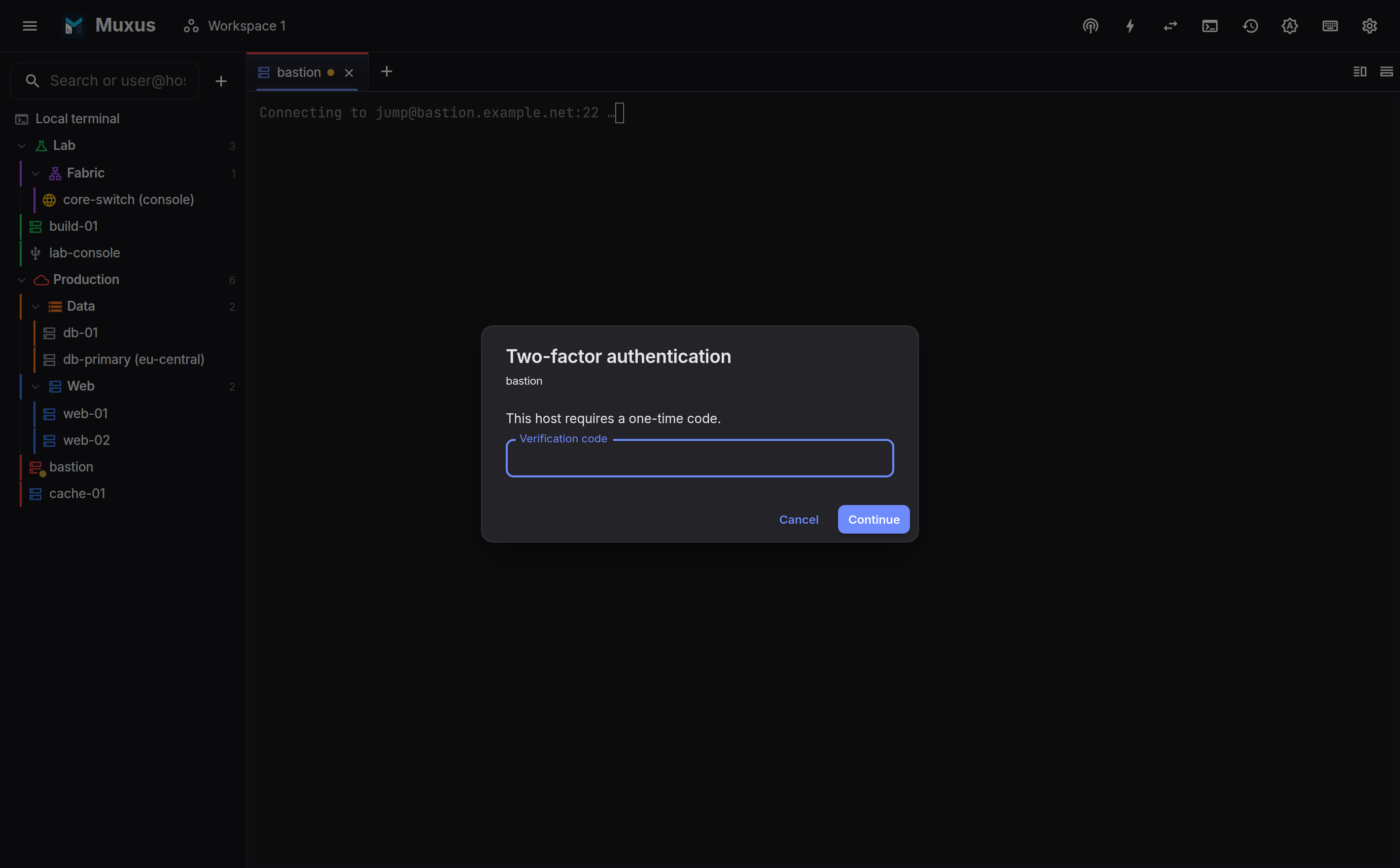Toggle the split view layout icon
The width and height of the screenshot is (1400, 868).
point(1360,72)
